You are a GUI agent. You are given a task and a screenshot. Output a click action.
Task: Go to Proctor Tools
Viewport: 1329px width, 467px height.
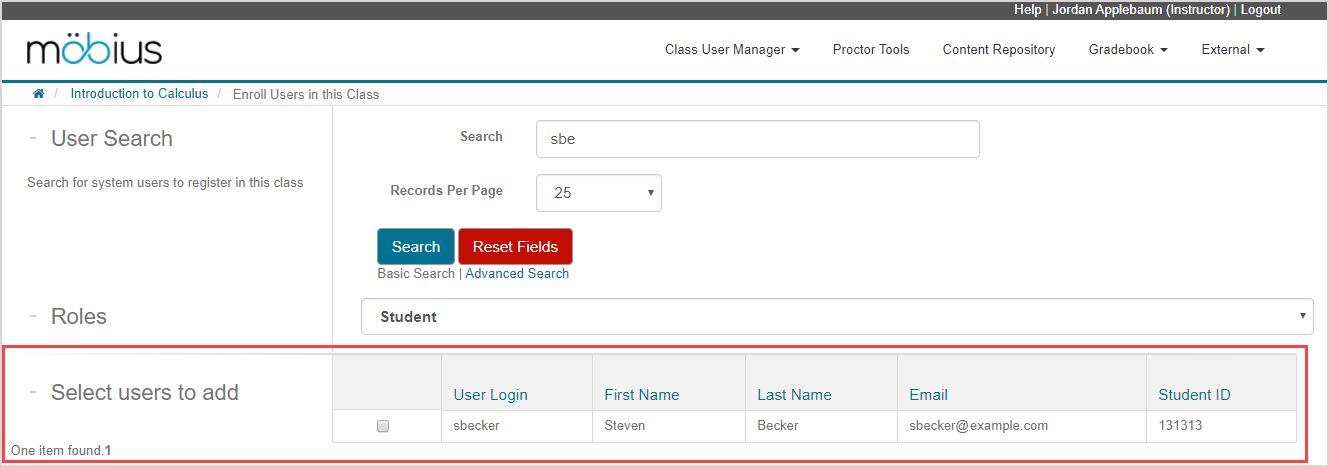870,50
